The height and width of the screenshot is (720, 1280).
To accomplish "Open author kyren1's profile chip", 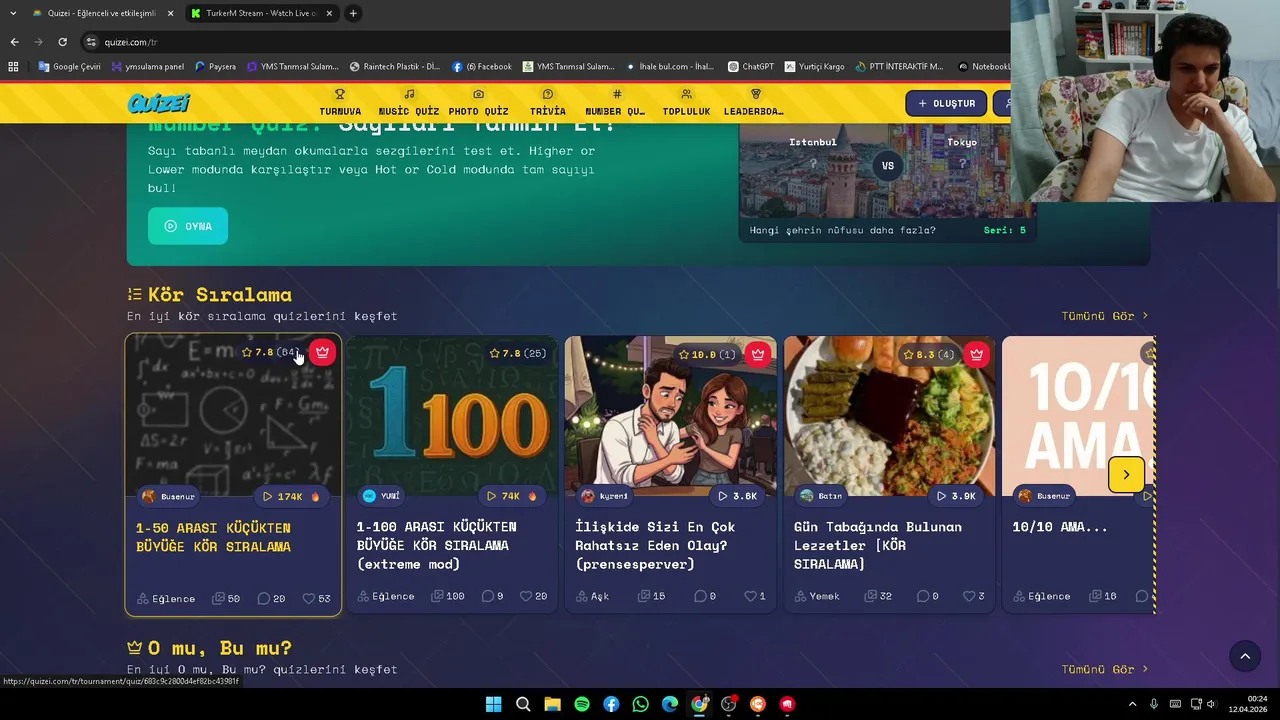I will click(606, 496).
